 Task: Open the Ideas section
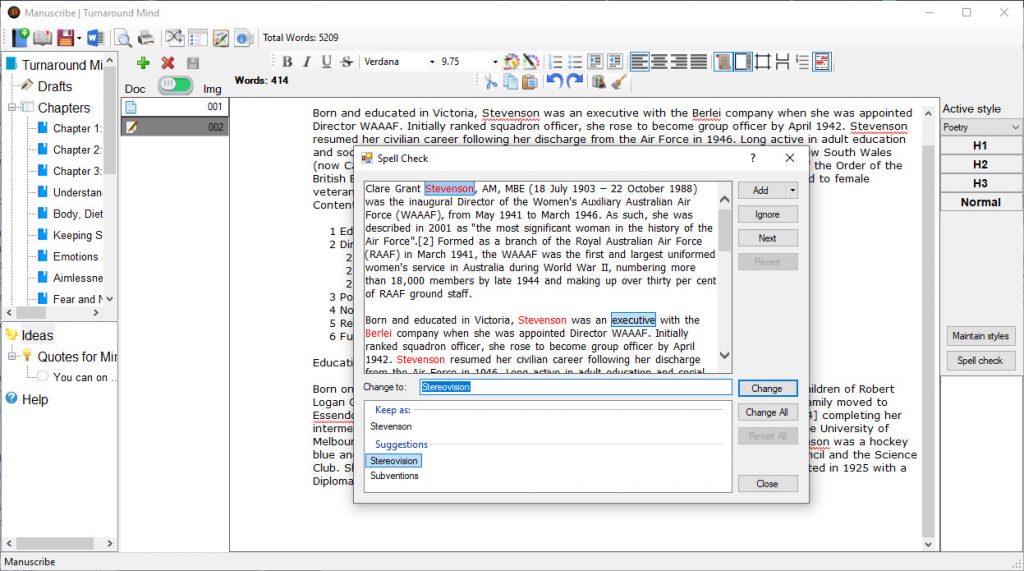pos(37,335)
